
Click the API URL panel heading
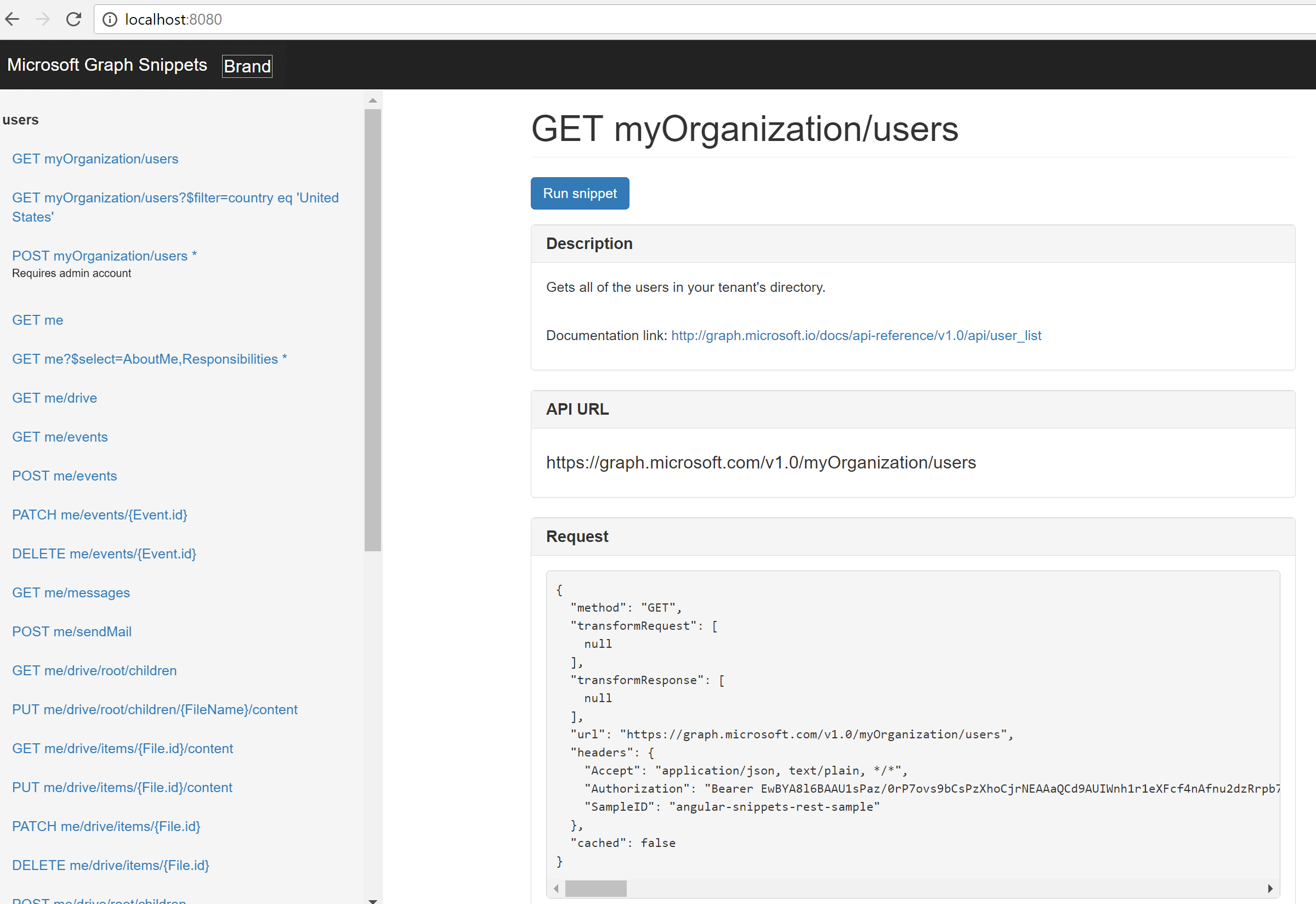click(x=577, y=409)
